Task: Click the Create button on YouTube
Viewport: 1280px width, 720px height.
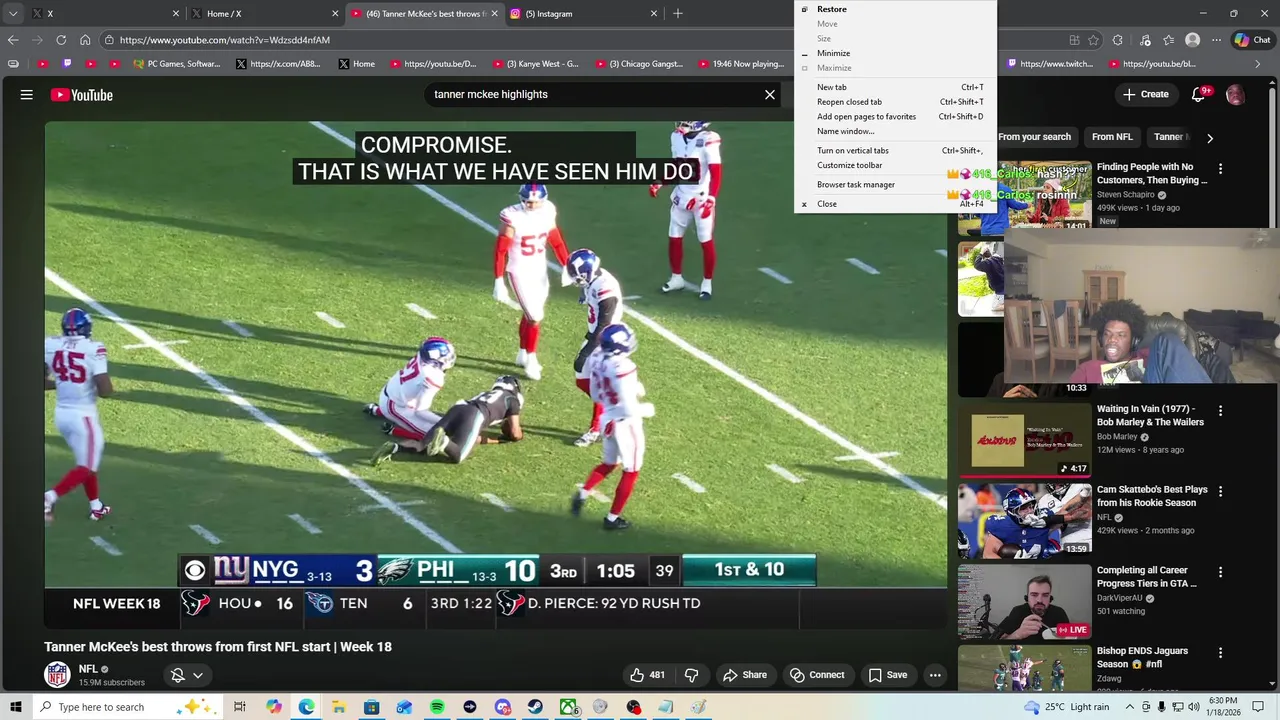Action: pos(1145,94)
